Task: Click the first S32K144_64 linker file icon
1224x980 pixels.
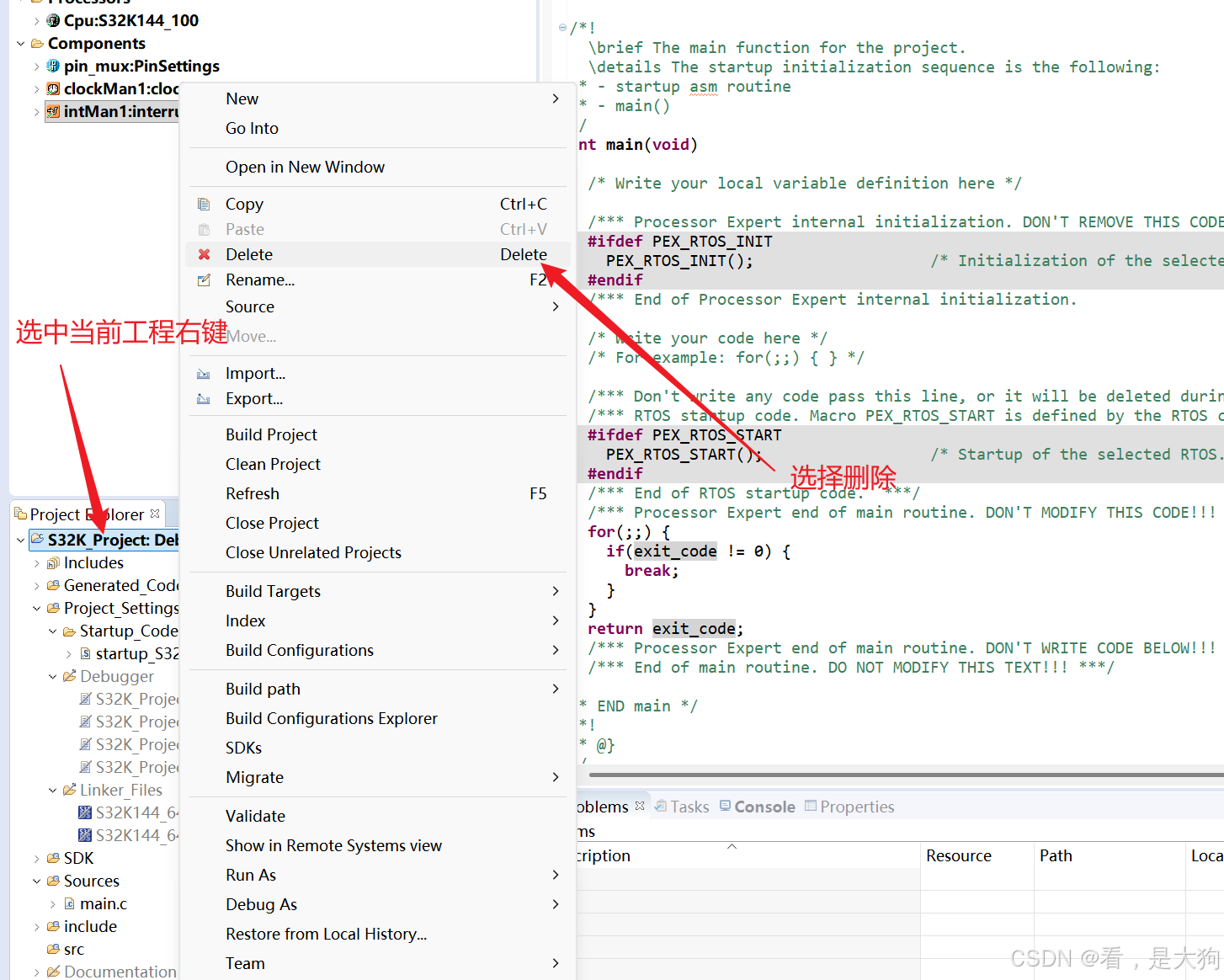Action: (x=85, y=812)
